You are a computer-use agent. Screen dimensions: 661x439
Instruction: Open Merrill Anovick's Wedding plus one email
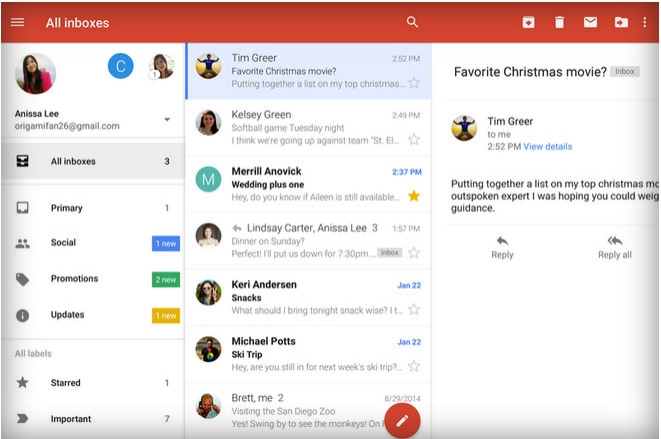coord(309,184)
